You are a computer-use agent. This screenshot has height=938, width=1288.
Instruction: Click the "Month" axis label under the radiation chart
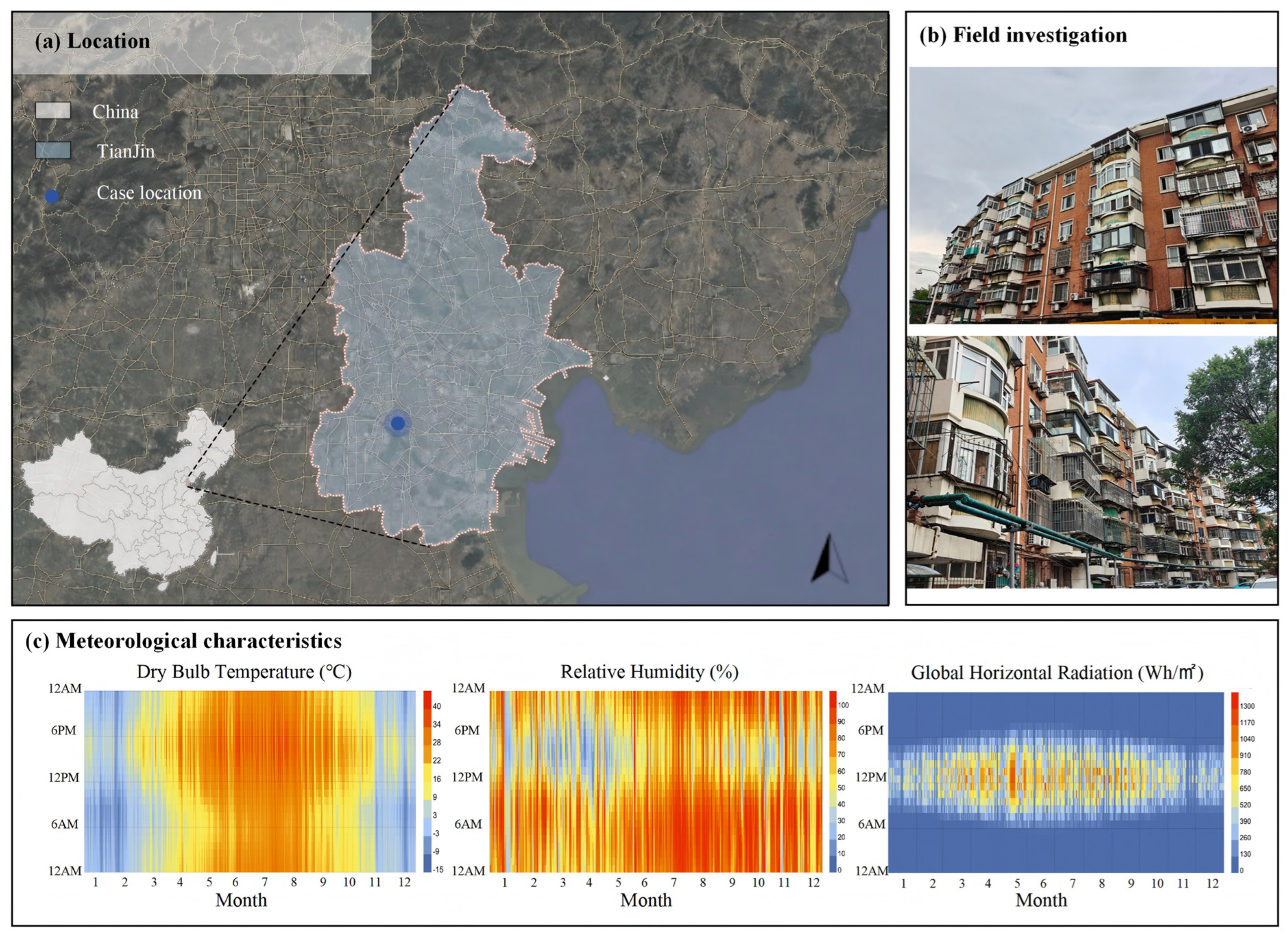click(x=1041, y=900)
